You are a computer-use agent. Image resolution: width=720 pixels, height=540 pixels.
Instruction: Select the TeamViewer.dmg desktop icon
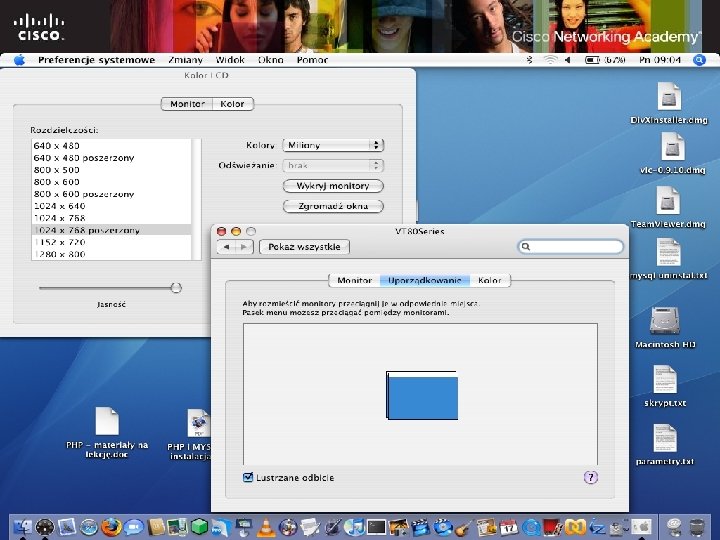pyautogui.click(x=668, y=203)
